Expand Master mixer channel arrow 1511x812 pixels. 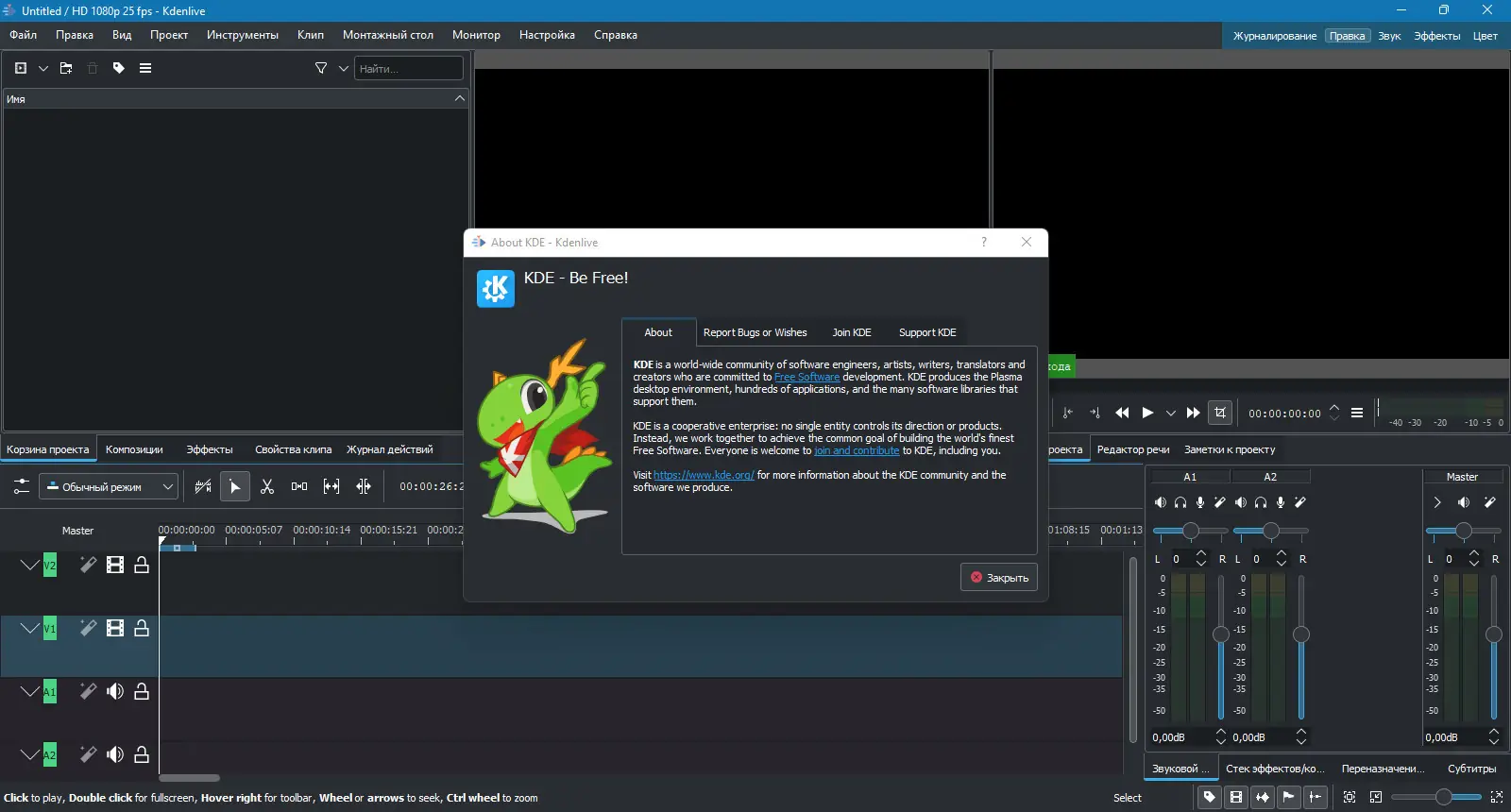point(1437,502)
